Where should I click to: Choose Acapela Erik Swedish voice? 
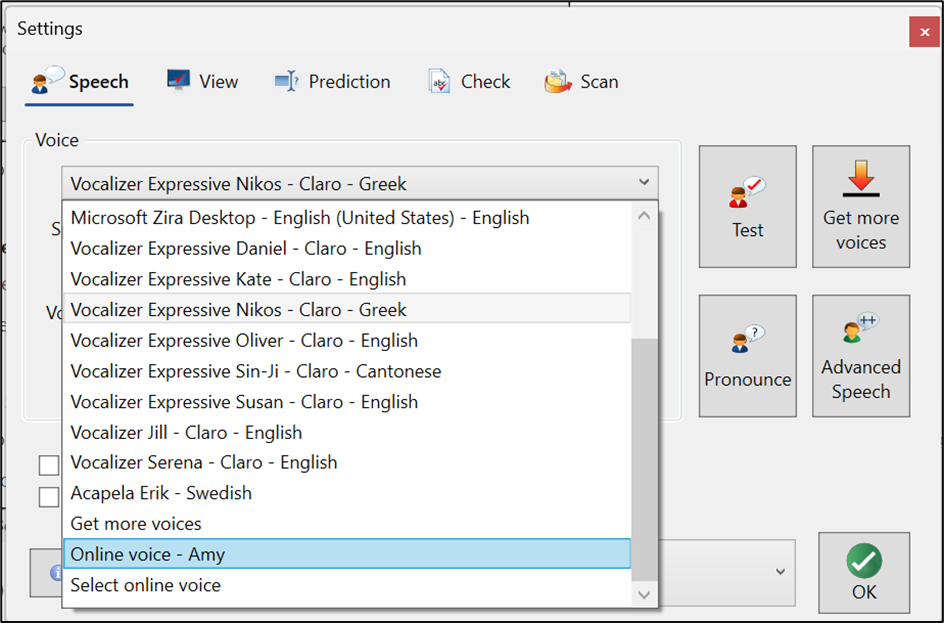(x=347, y=493)
